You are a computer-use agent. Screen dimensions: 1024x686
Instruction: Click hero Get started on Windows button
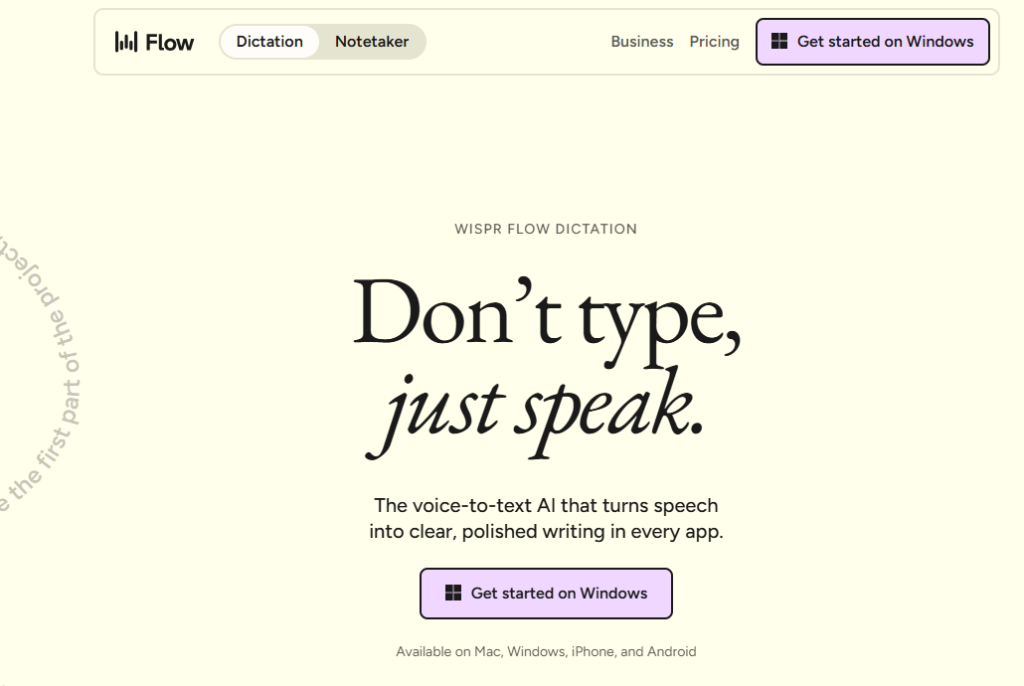546,593
